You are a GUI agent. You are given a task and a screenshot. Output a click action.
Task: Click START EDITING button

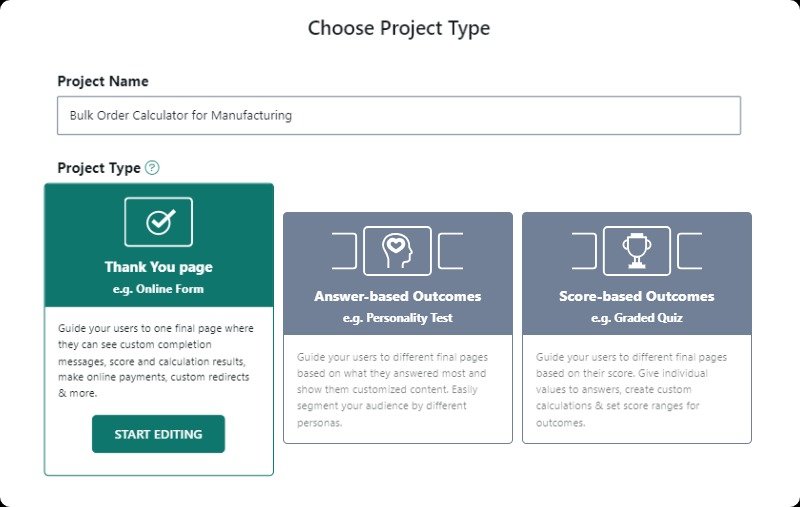click(x=158, y=434)
